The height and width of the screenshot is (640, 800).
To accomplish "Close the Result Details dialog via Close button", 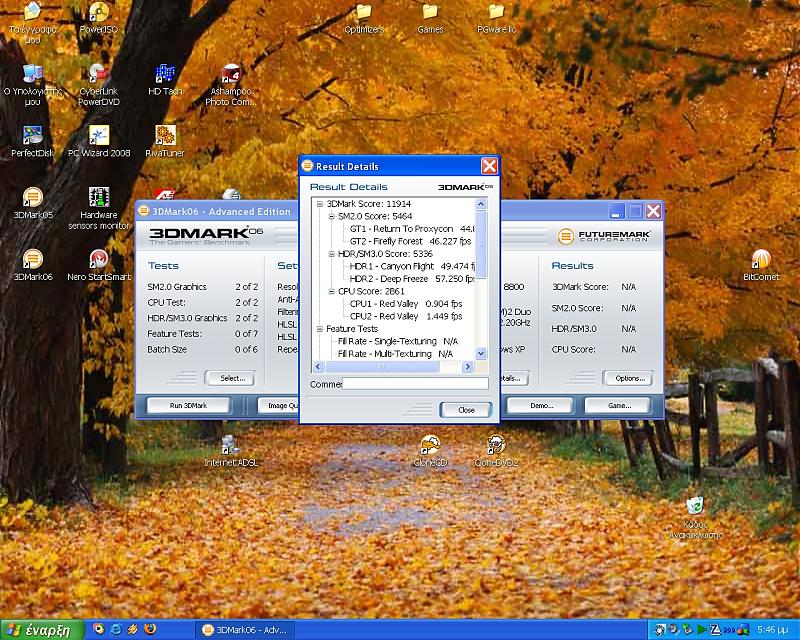I will [x=466, y=410].
